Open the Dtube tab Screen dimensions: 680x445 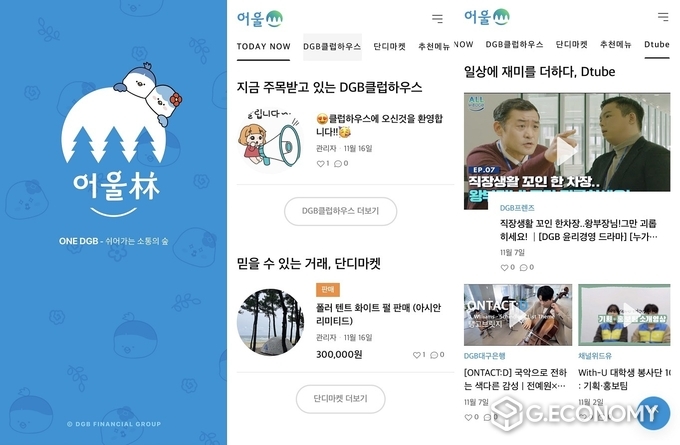tap(657, 44)
